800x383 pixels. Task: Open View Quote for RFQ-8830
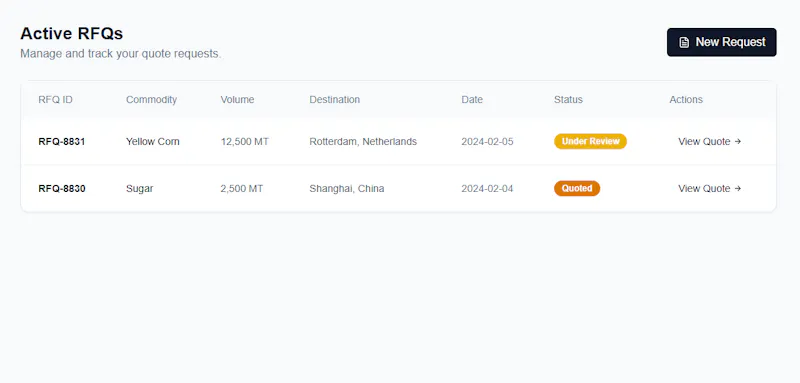[709, 189]
